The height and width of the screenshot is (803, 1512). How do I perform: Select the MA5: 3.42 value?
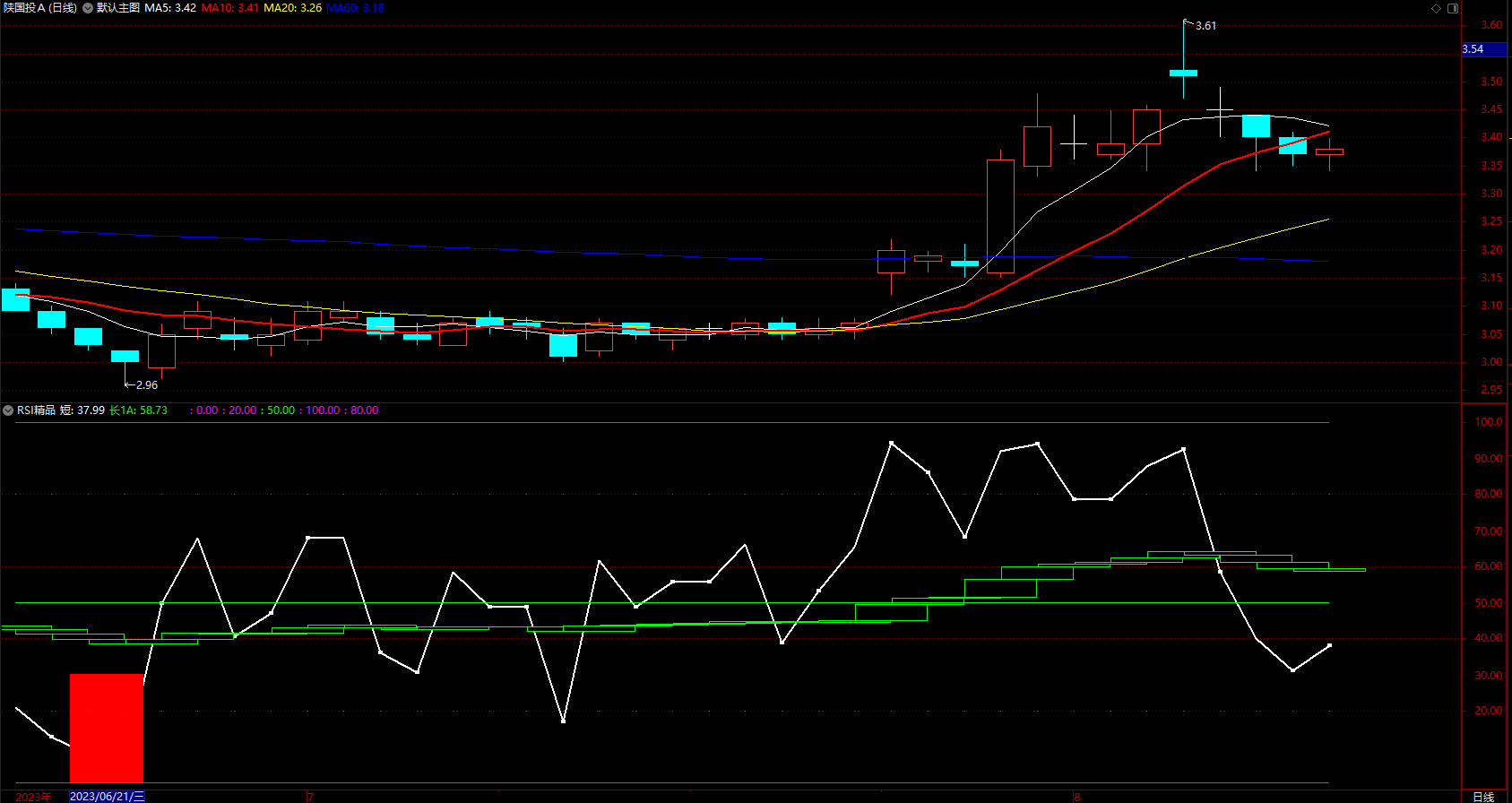coord(170,8)
